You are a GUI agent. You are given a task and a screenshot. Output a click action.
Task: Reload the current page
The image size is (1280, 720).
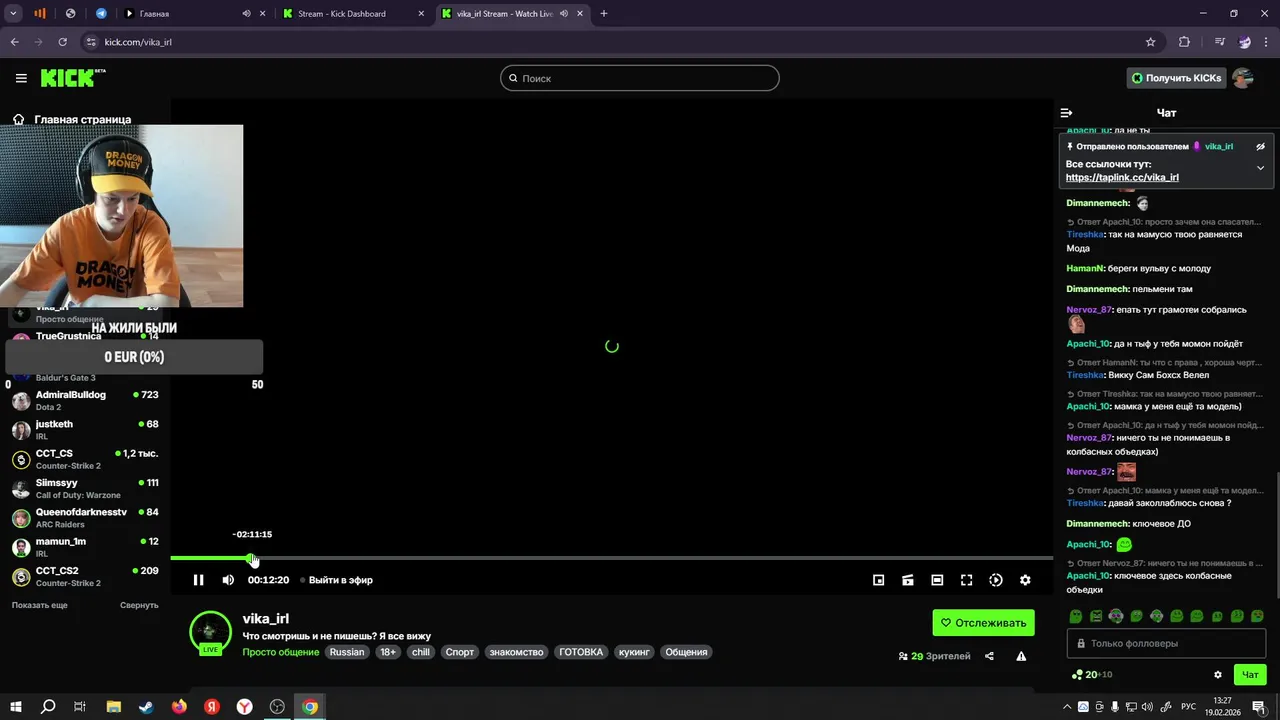point(63,42)
